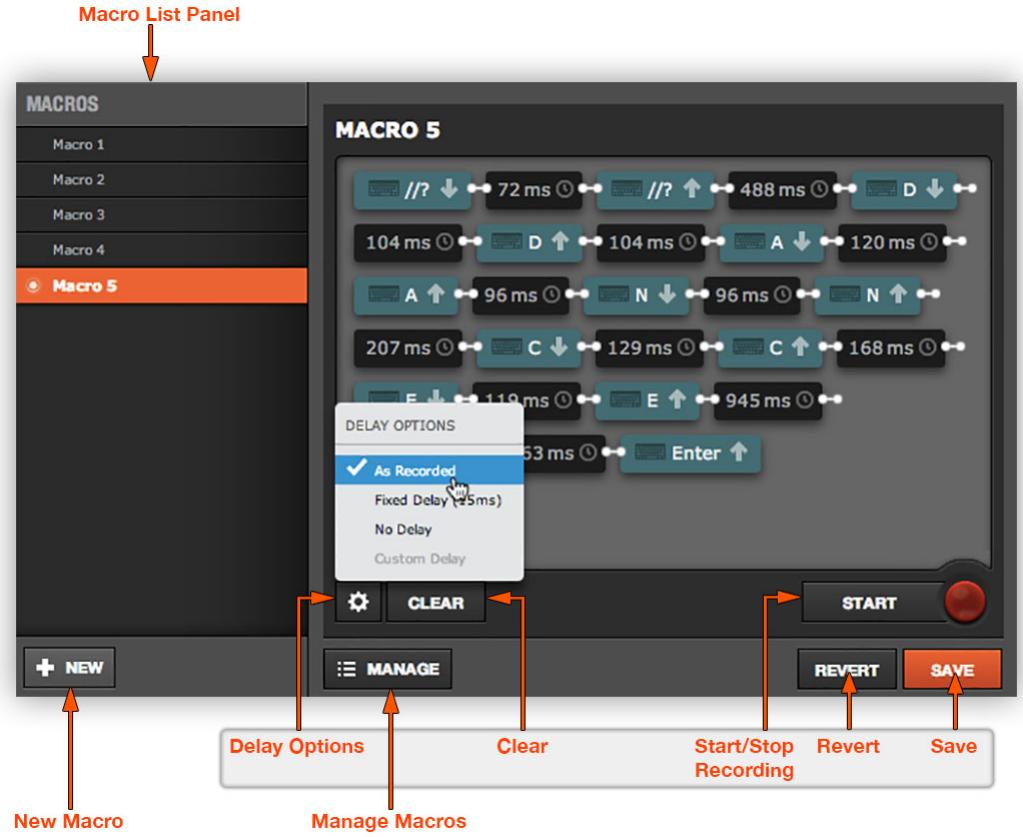This screenshot has width=1023, height=837.
Task: Click the CLEAR button
Action: (436, 602)
